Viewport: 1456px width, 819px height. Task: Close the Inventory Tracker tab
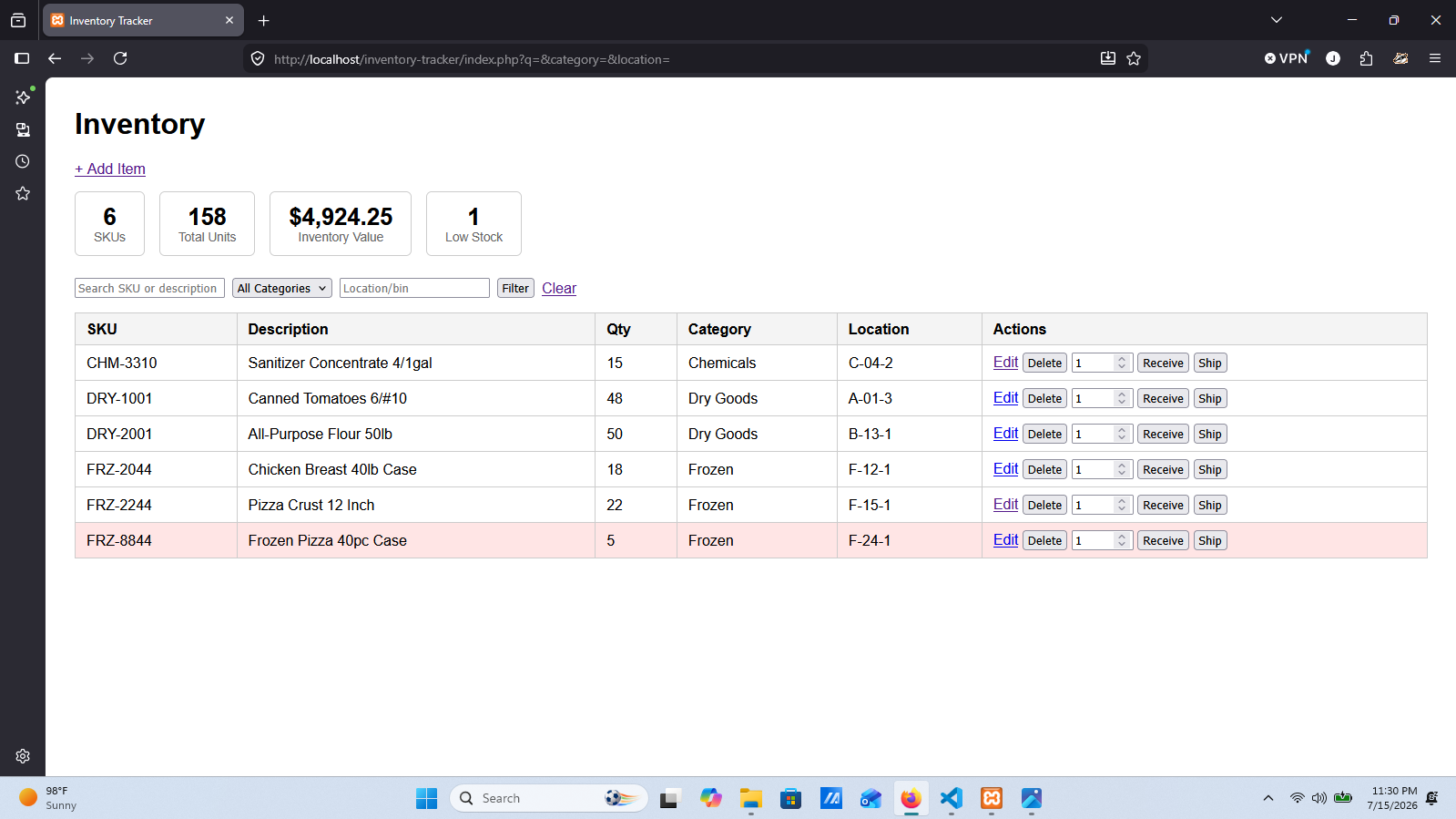229,20
